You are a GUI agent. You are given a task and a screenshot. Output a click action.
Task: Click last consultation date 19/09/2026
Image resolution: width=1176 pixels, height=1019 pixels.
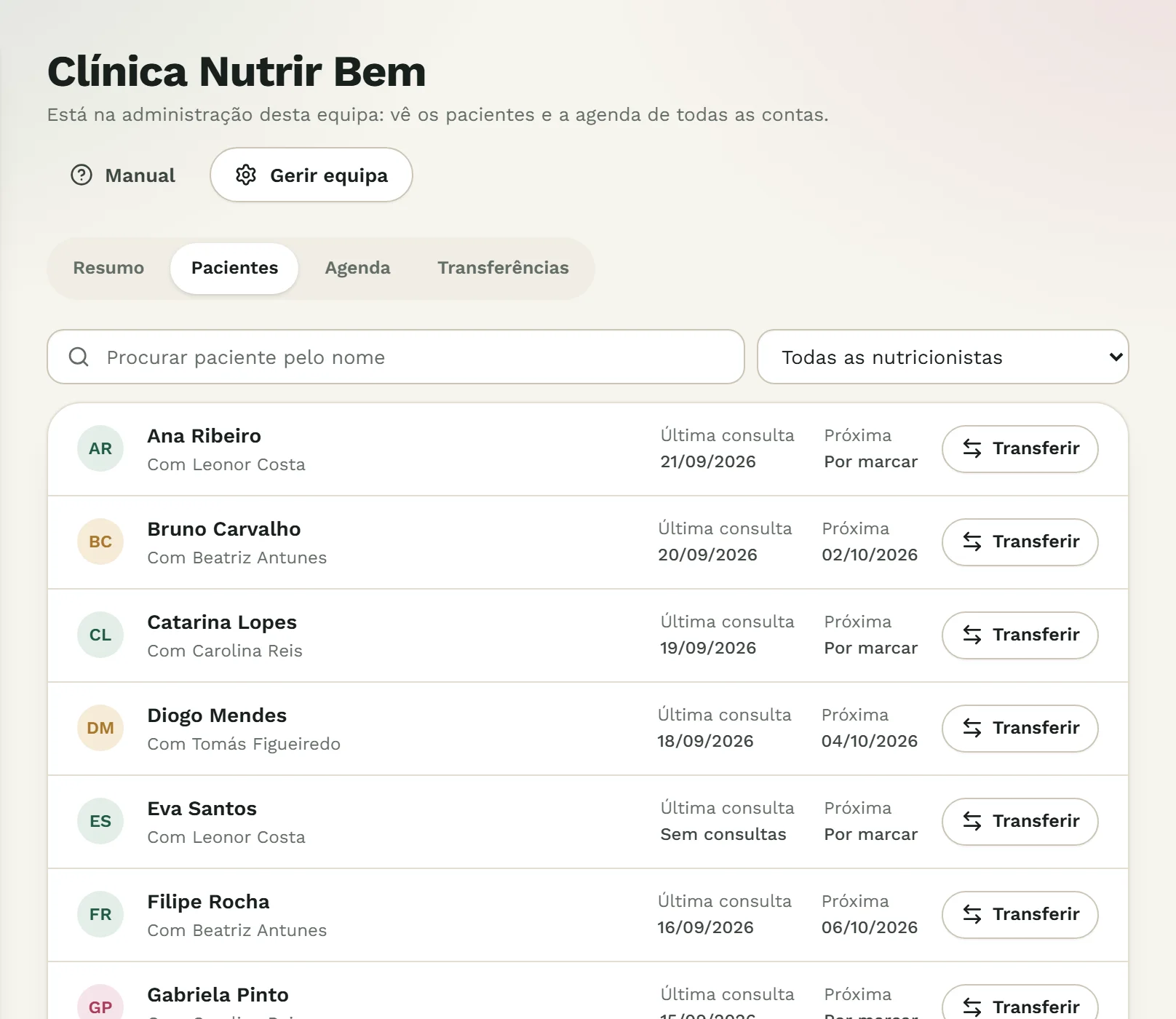pos(708,648)
